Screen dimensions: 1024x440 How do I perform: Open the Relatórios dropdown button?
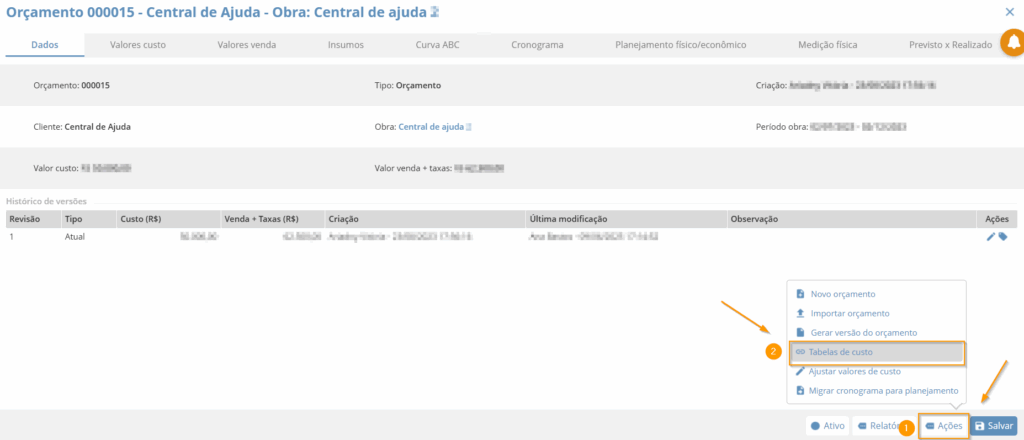pyautogui.click(x=876, y=426)
